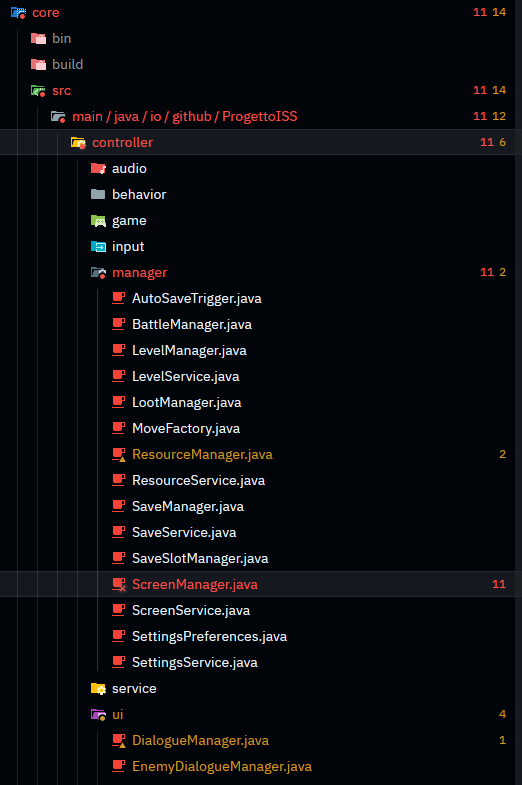This screenshot has height=785, width=522.
Task: Click the 11 12 badge on the main path row
Action: 489,117
